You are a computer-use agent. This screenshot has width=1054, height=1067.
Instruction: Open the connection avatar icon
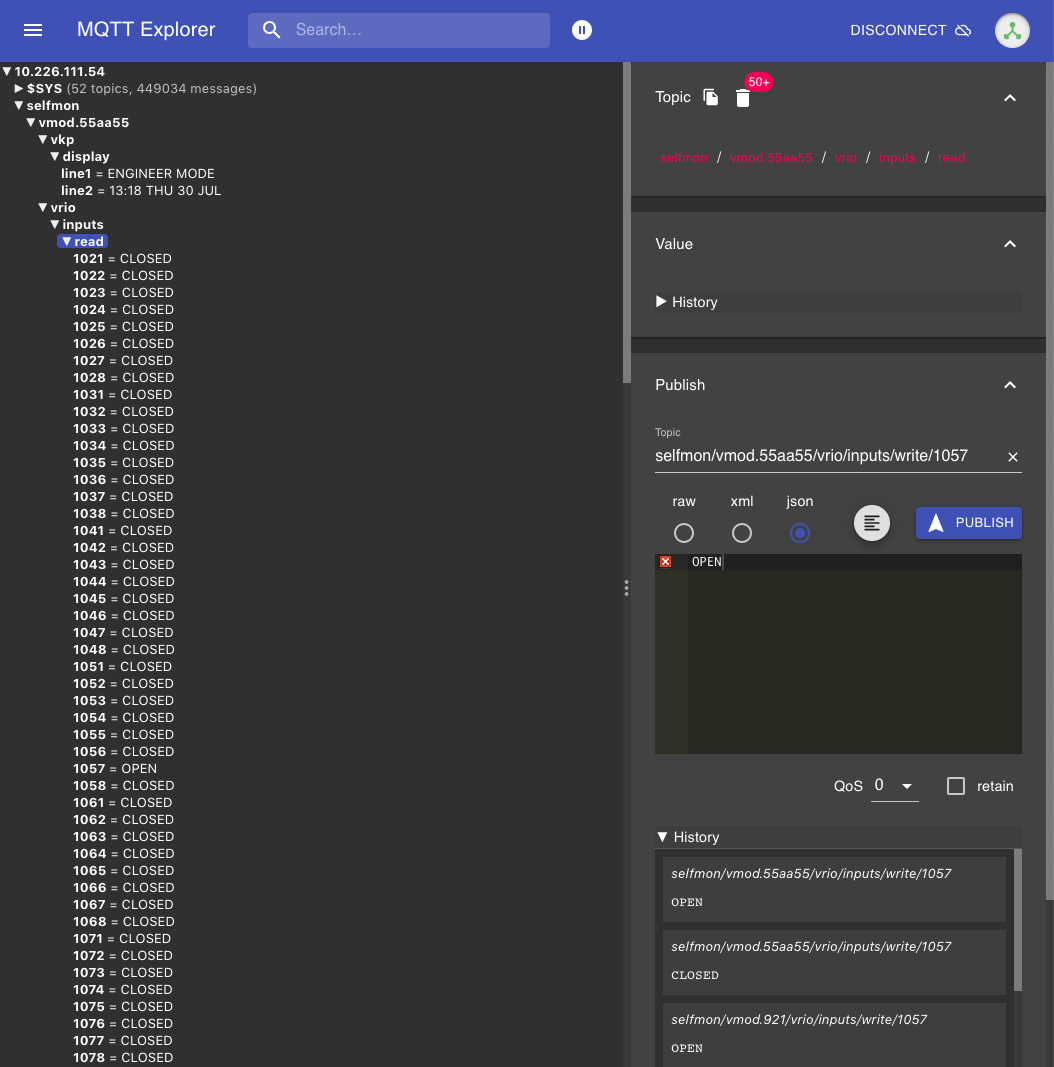click(1012, 30)
